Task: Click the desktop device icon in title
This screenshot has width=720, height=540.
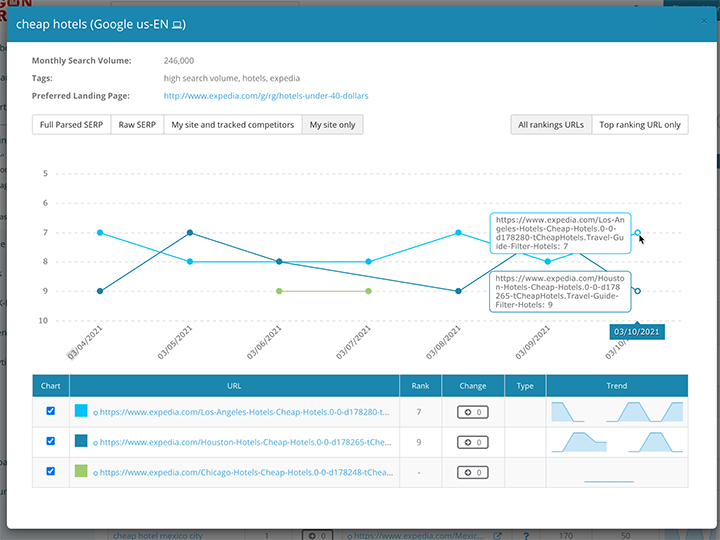Action: (x=178, y=24)
